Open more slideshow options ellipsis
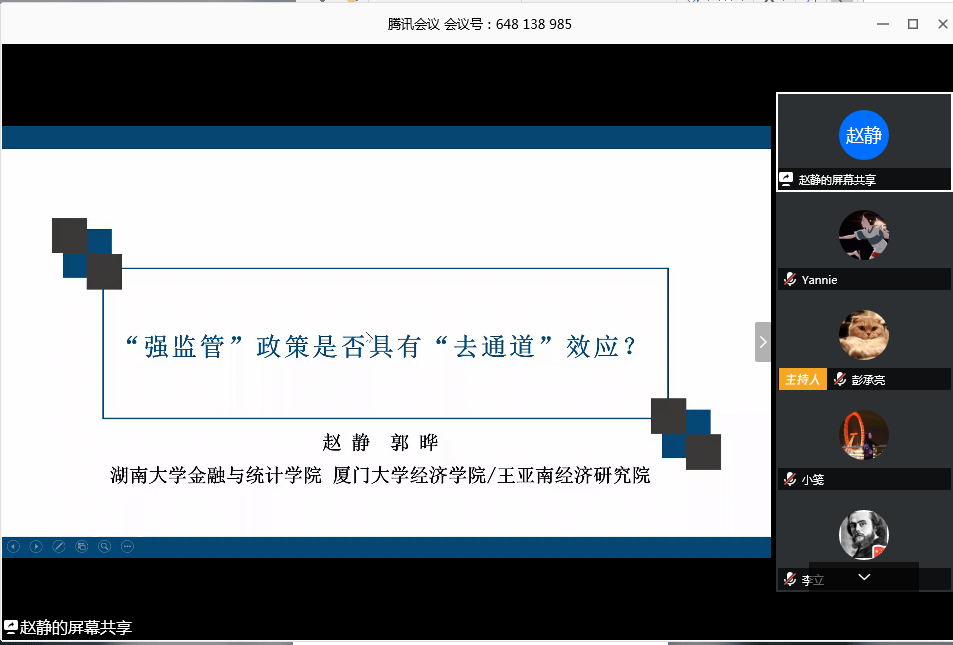The height and width of the screenshot is (645, 953). coord(127,546)
